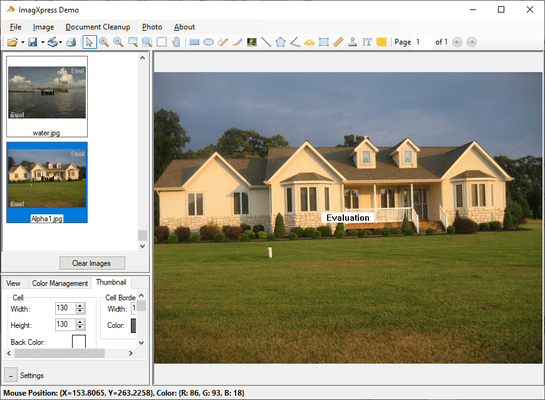The width and height of the screenshot is (545, 400).
Task: Select the rectangle with handles annotation tool
Action: pyautogui.click(x=324, y=42)
